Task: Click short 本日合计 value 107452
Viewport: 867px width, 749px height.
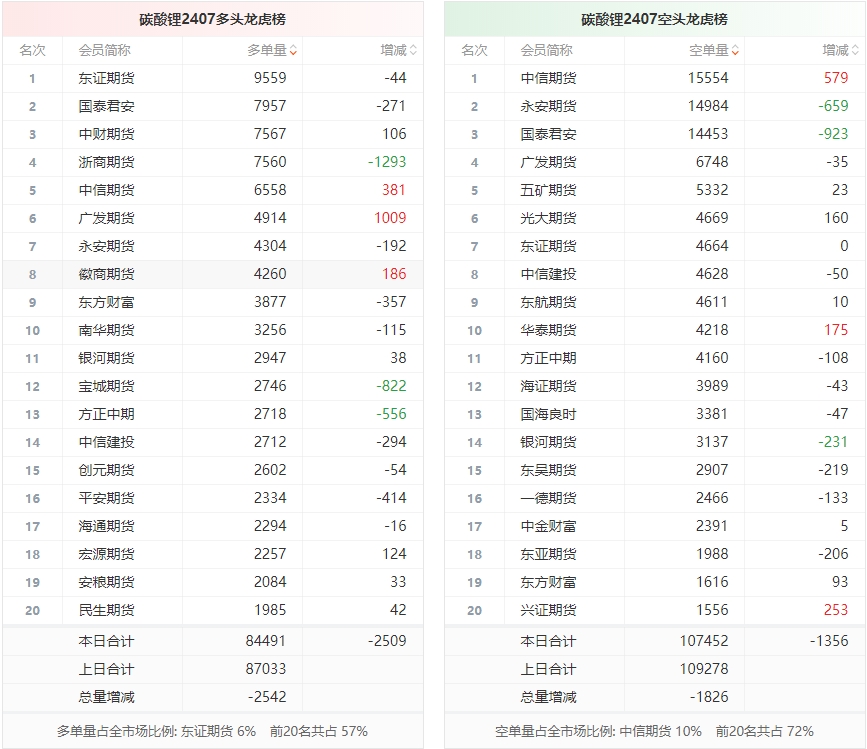Action: click(704, 641)
